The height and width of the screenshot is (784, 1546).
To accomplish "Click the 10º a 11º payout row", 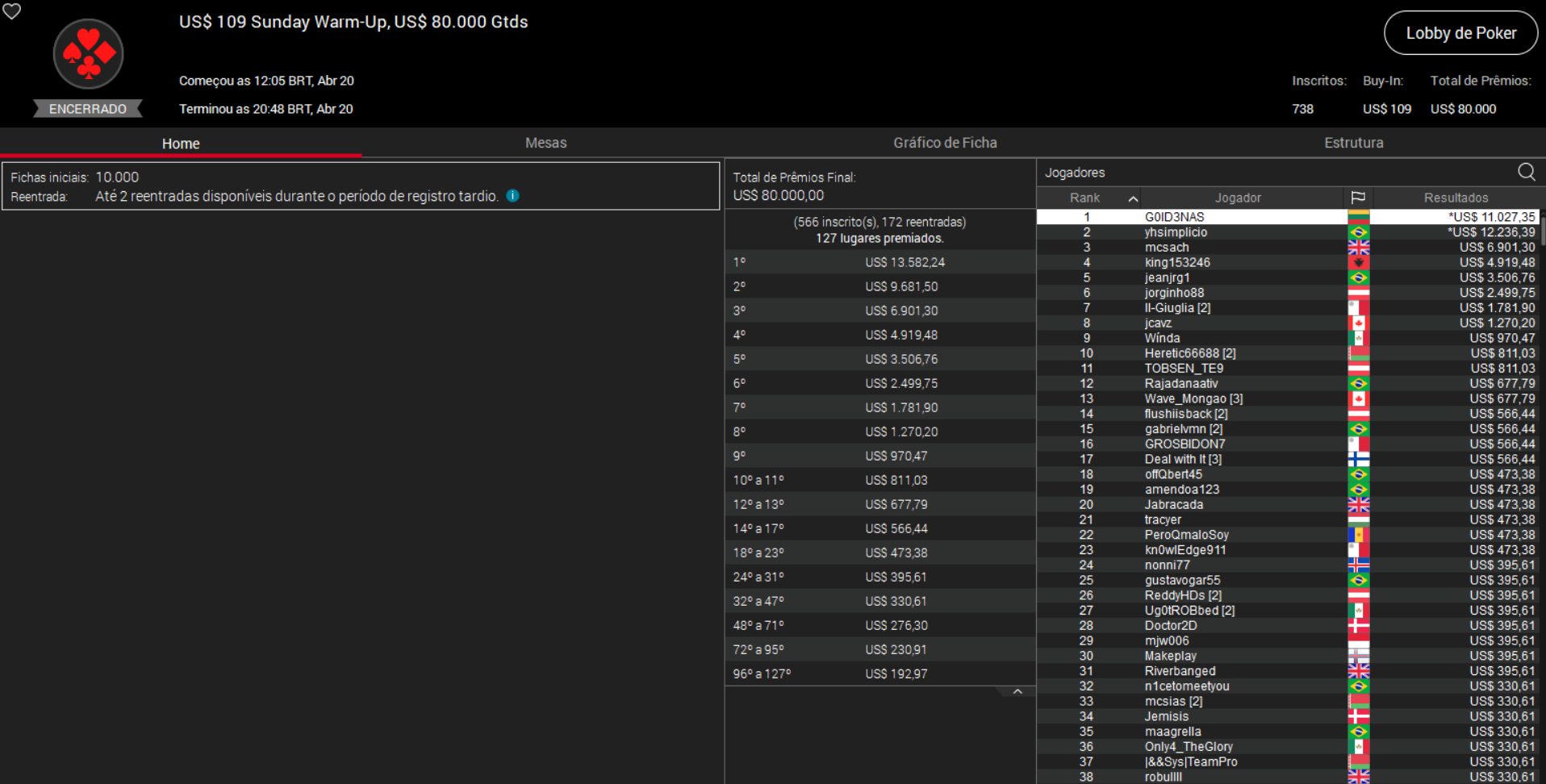I will tap(880, 480).
